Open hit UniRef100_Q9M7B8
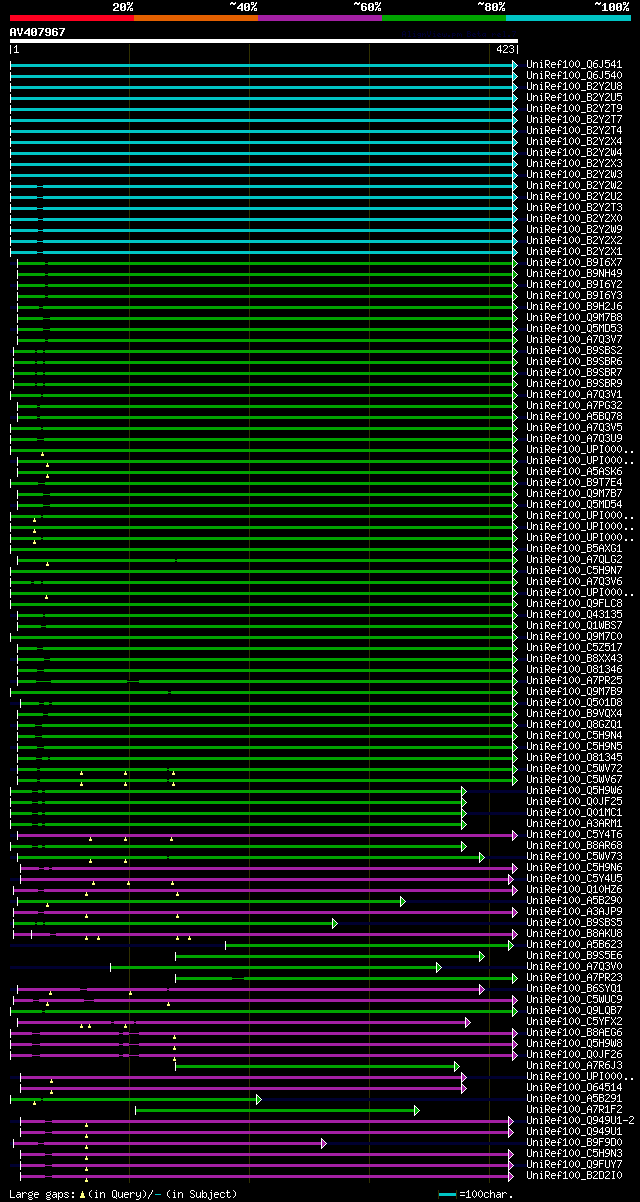Viewport: 640px width, 1202px height. click(x=575, y=317)
